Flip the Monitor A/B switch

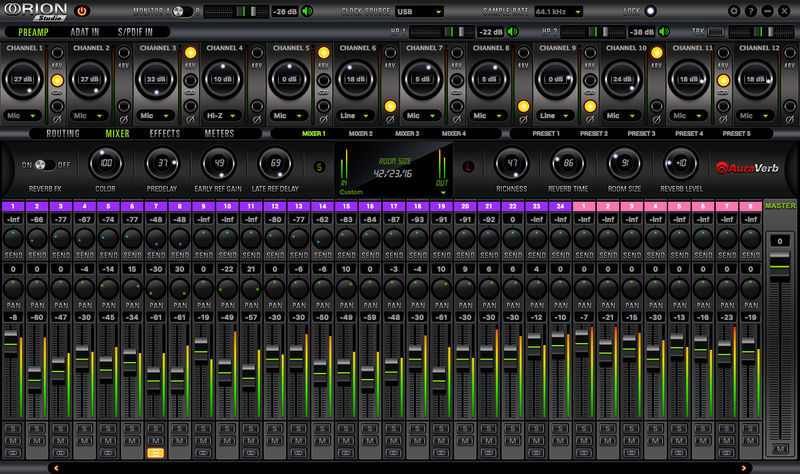[x=183, y=11]
